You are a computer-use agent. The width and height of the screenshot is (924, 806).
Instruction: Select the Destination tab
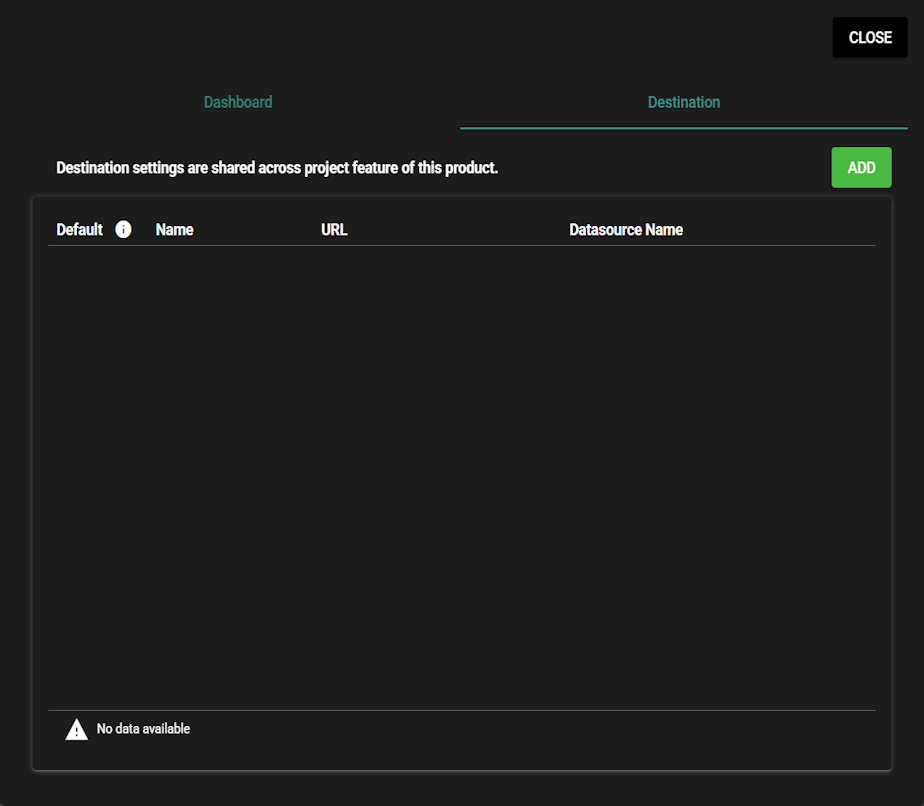(683, 102)
